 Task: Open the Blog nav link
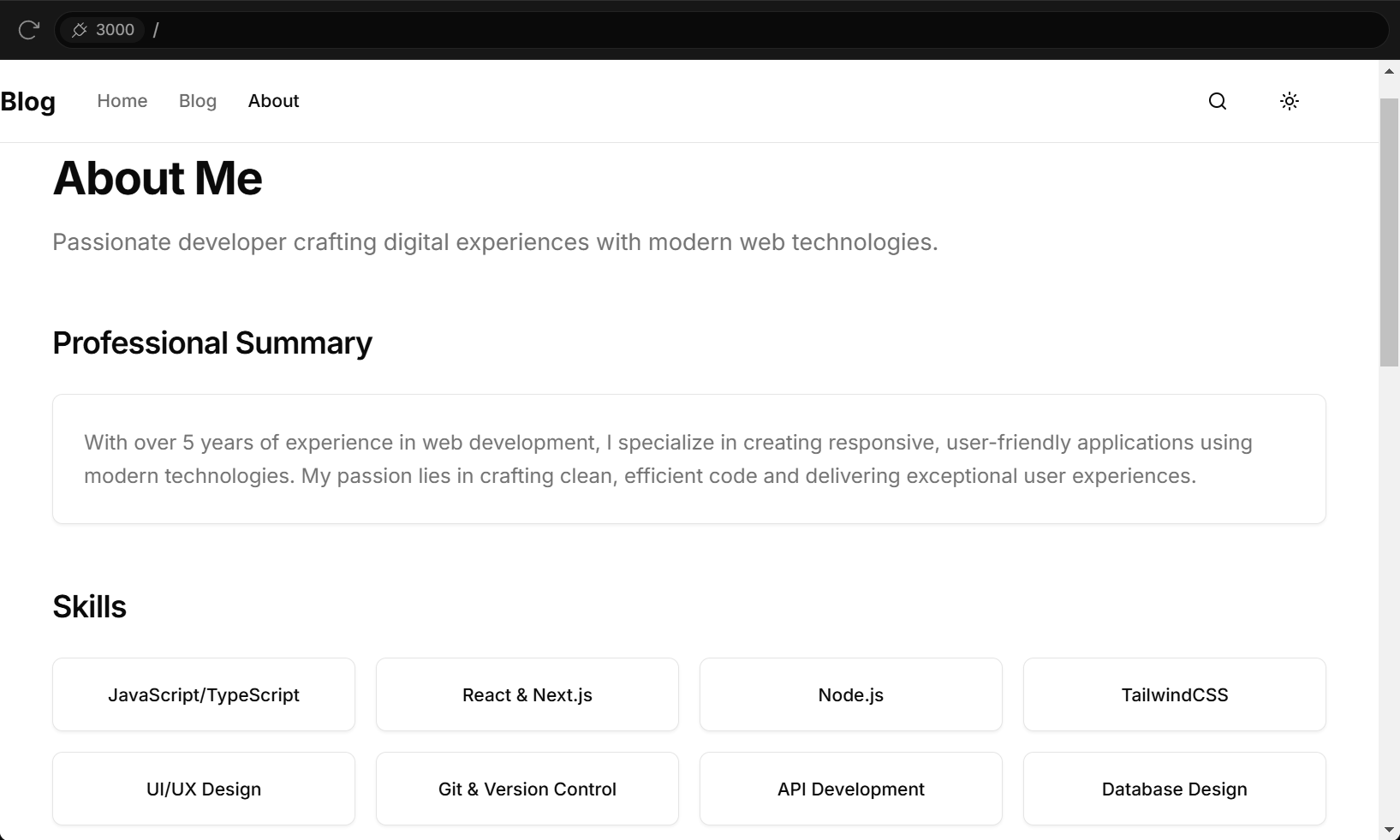198,101
